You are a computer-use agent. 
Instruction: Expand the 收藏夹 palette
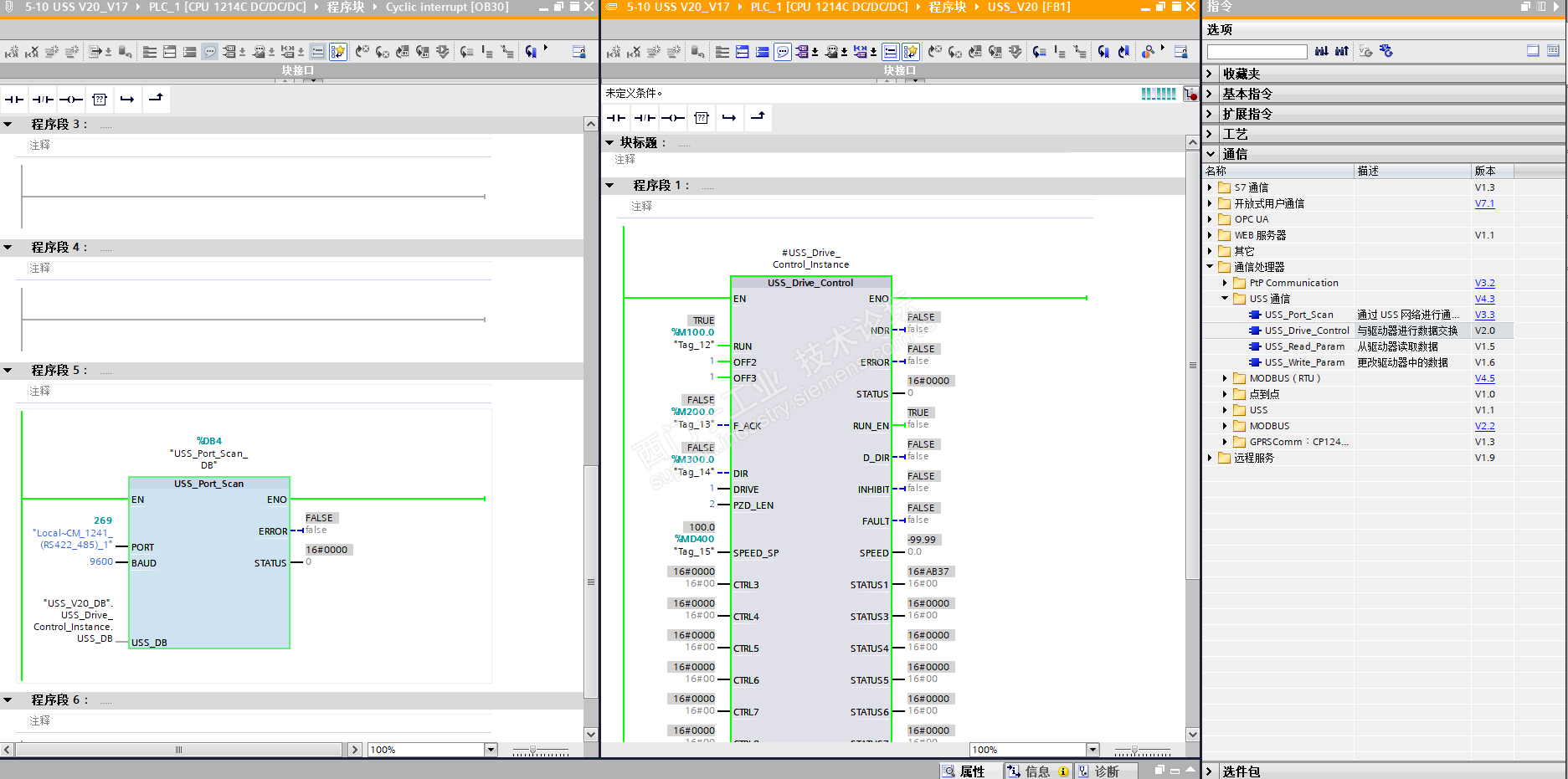tap(1210, 74)
